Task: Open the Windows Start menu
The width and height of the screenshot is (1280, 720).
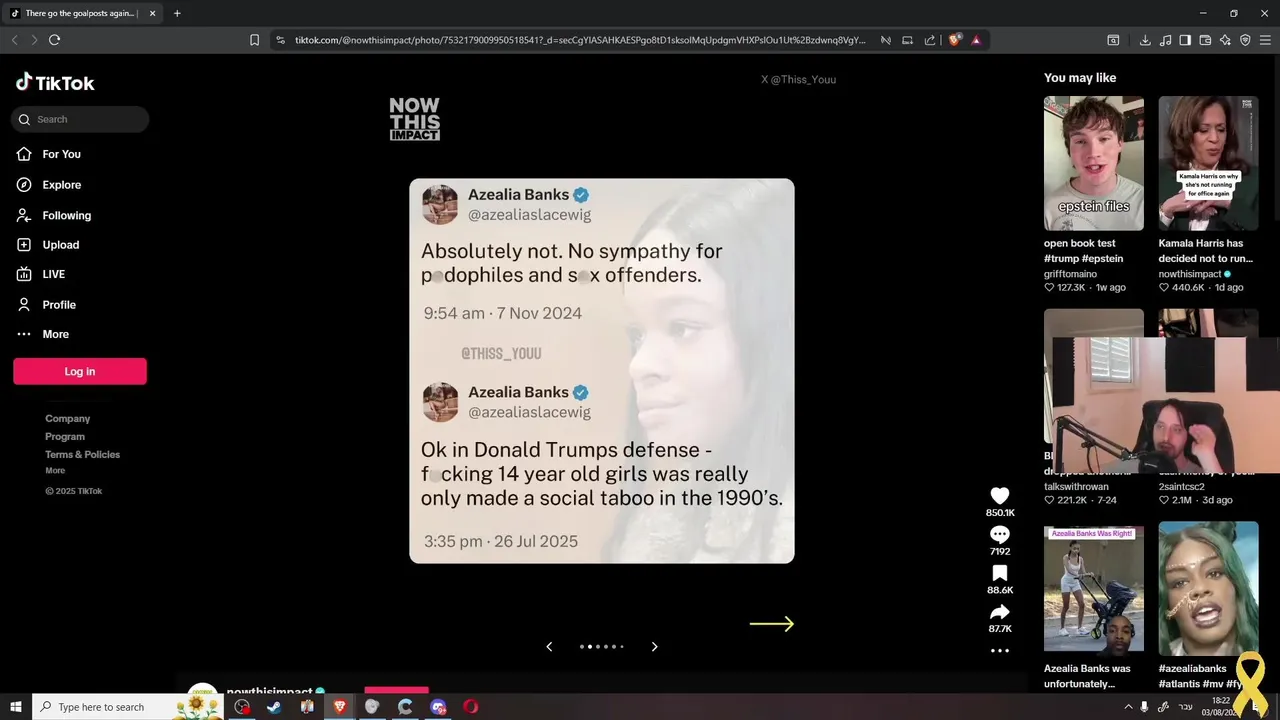Action: click(15, 707)
